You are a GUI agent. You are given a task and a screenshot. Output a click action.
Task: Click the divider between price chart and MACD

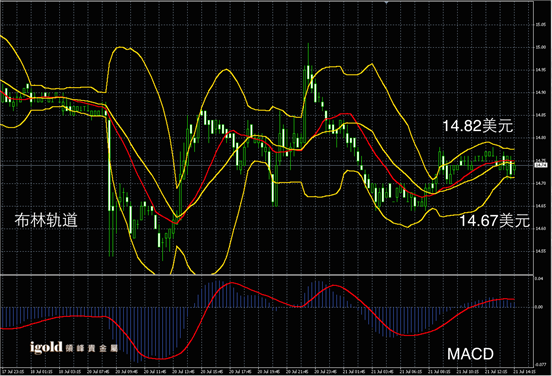(x=267, y=275)
